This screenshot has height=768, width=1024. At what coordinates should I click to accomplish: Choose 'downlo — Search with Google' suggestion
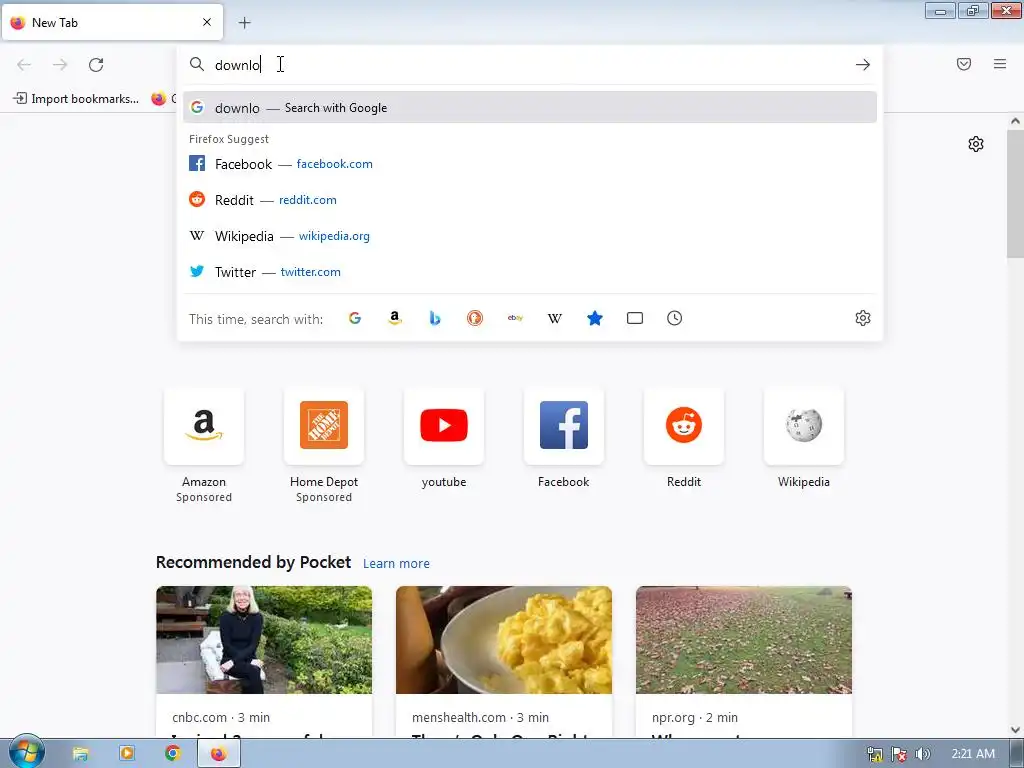pos(530,108)
